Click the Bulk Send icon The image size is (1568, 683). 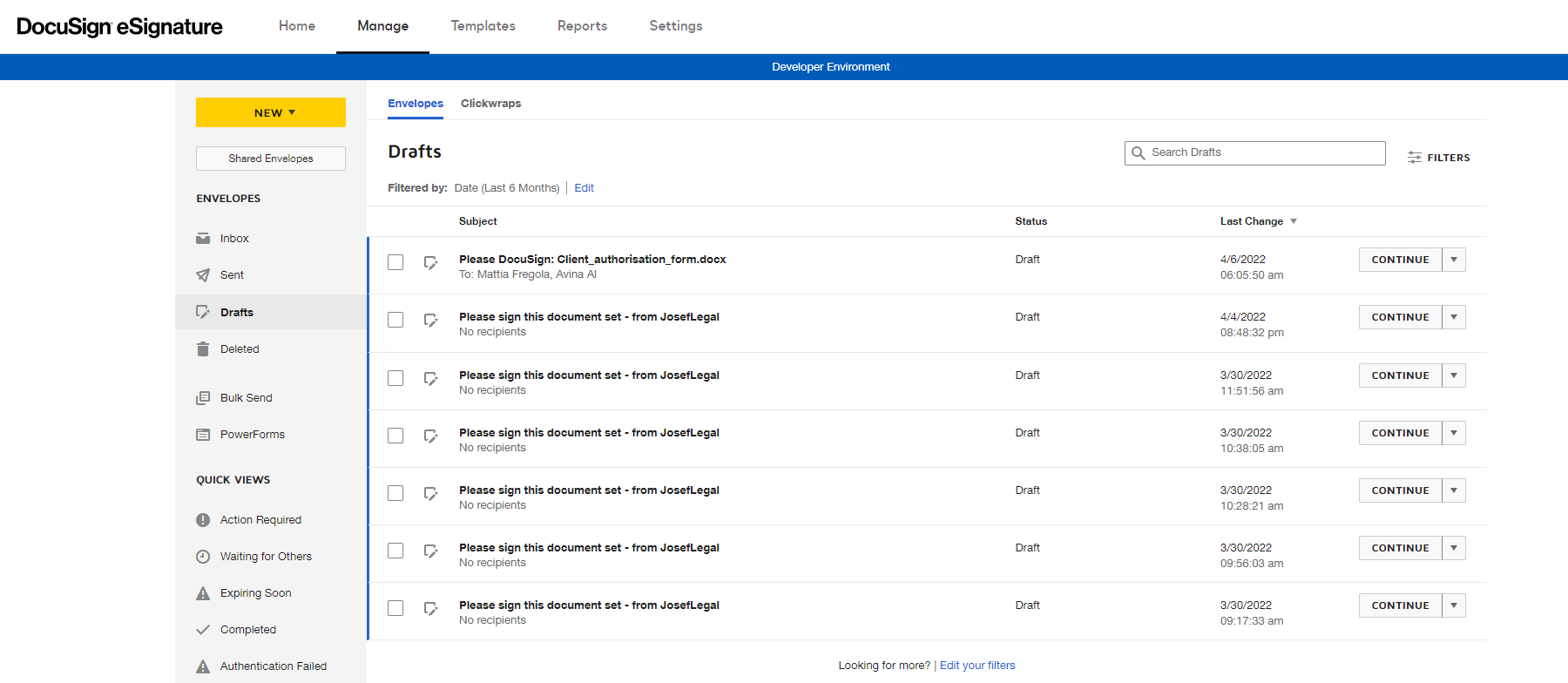(x=203, y=398)
